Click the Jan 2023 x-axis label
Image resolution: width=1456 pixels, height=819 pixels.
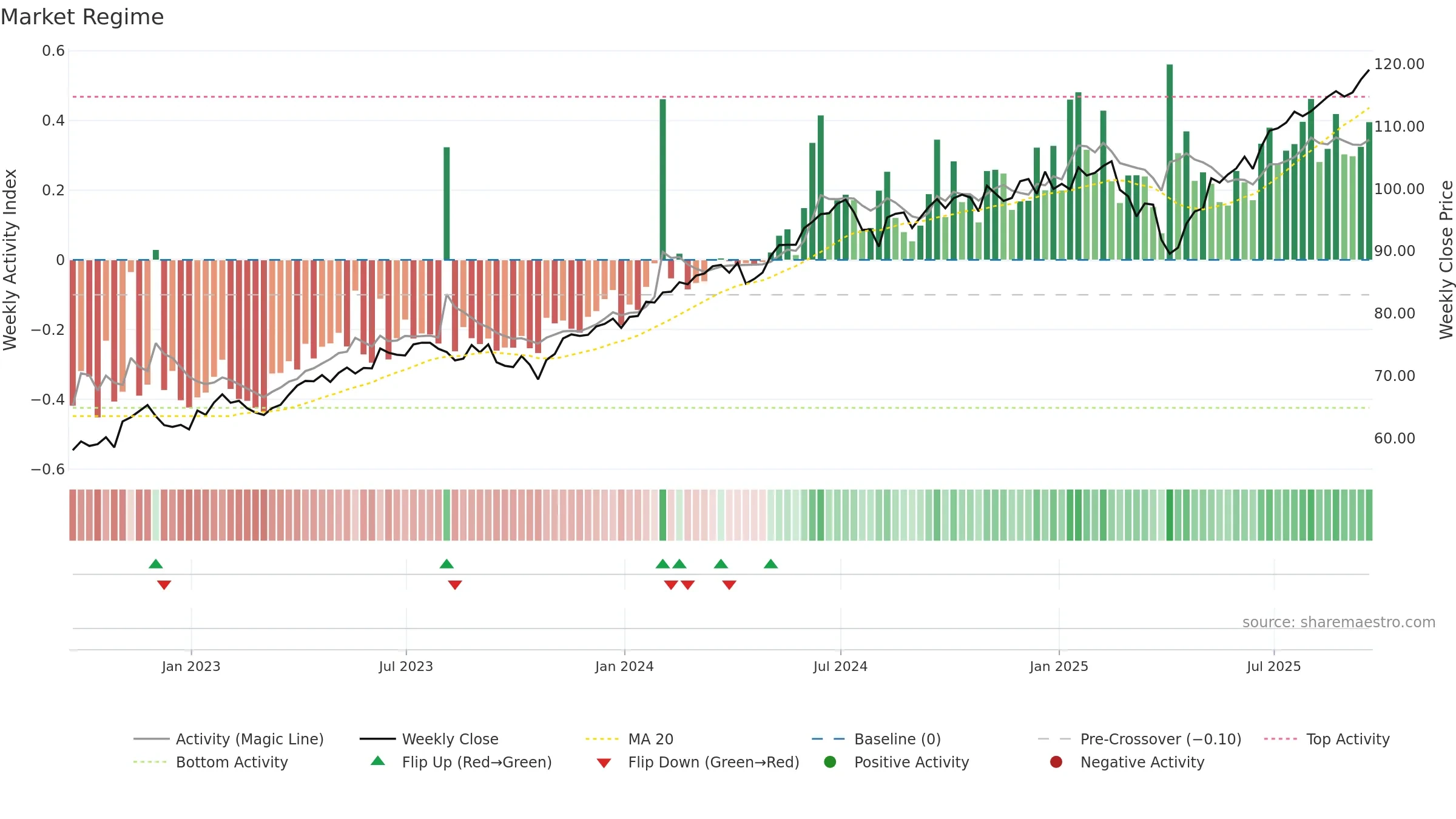click(x=191, y=666)
